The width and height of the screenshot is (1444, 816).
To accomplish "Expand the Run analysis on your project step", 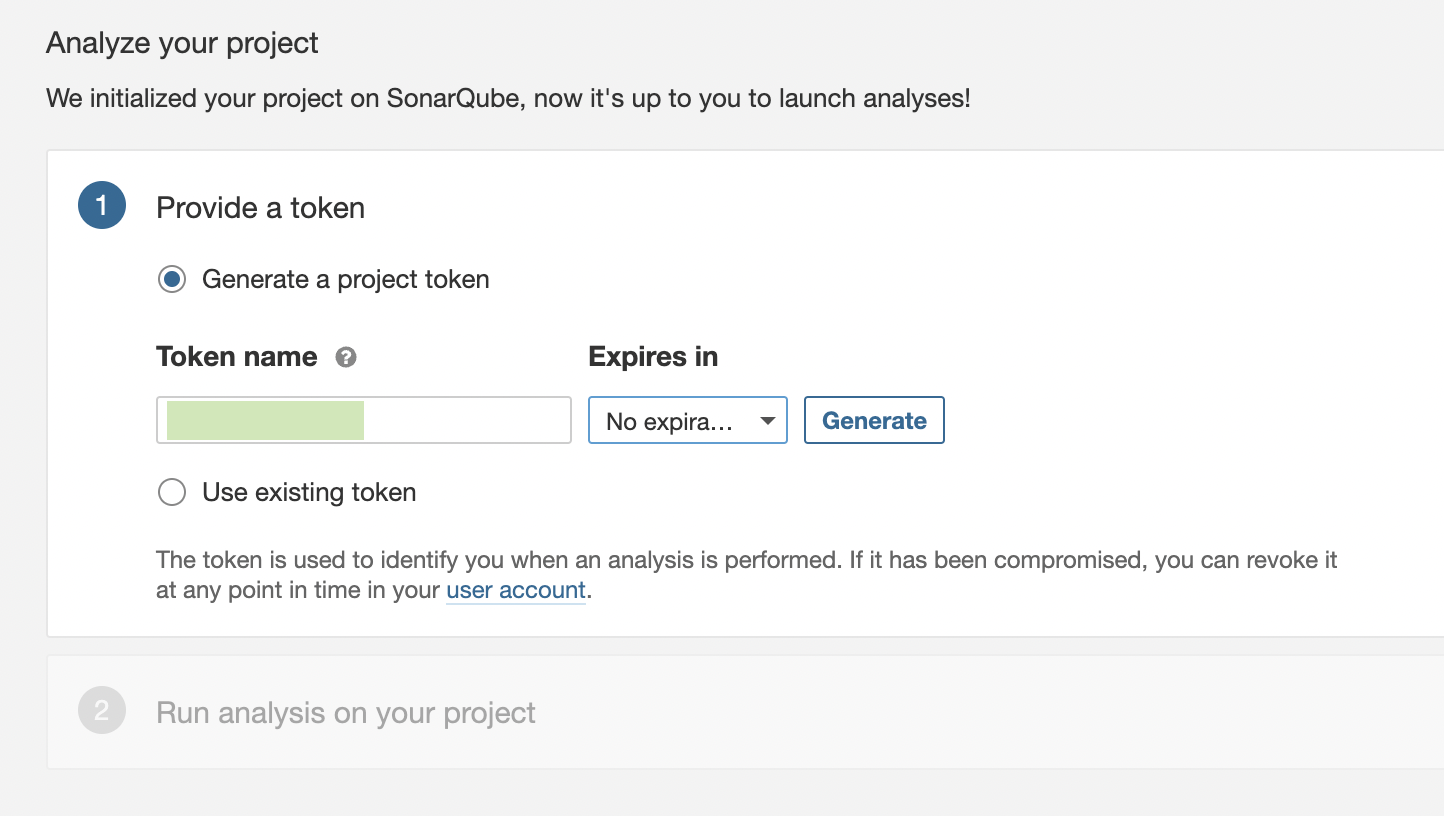I will pos(346,713).
